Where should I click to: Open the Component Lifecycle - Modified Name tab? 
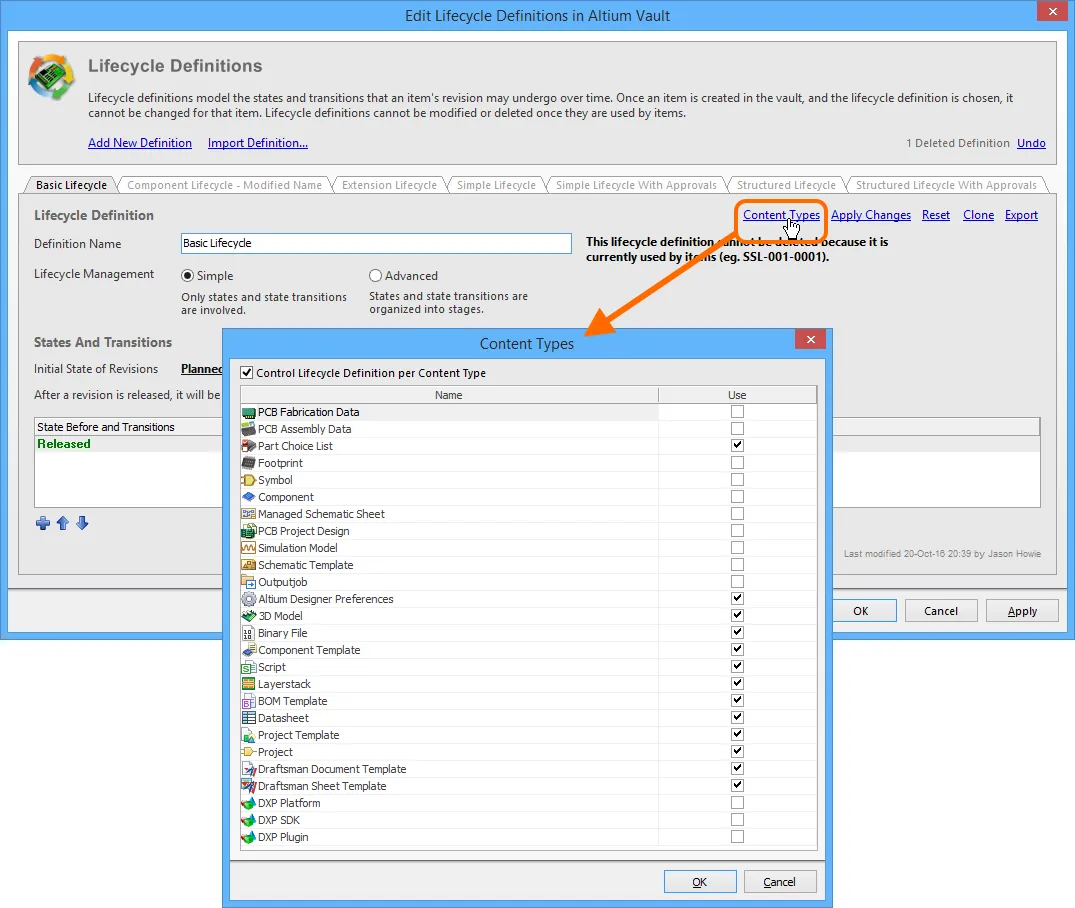point(224,185)
